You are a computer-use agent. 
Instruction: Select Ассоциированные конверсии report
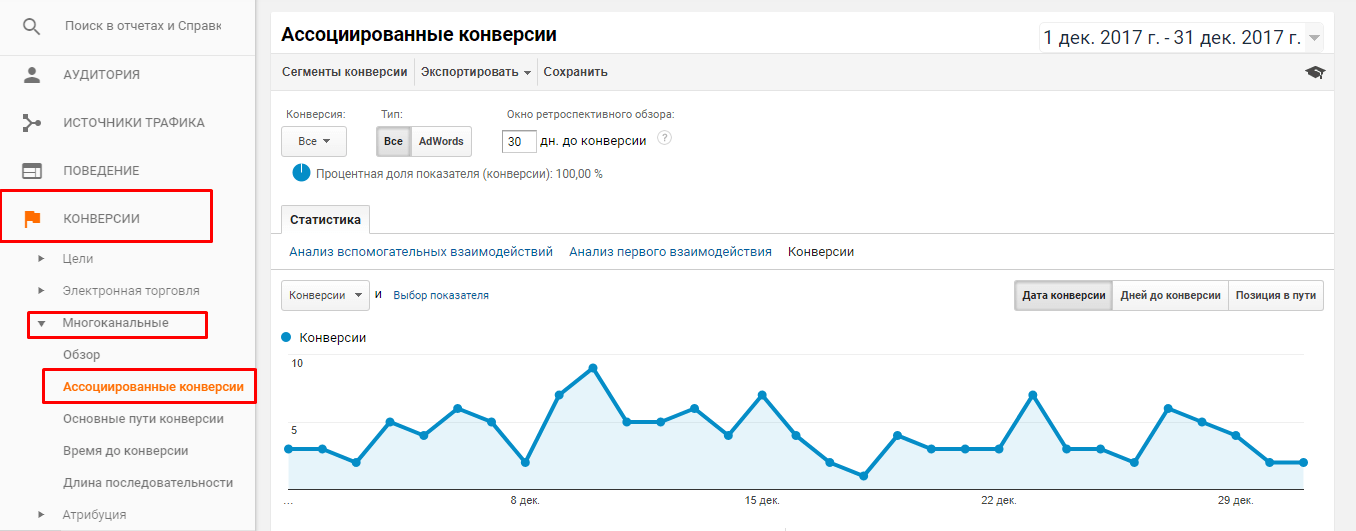153,387
